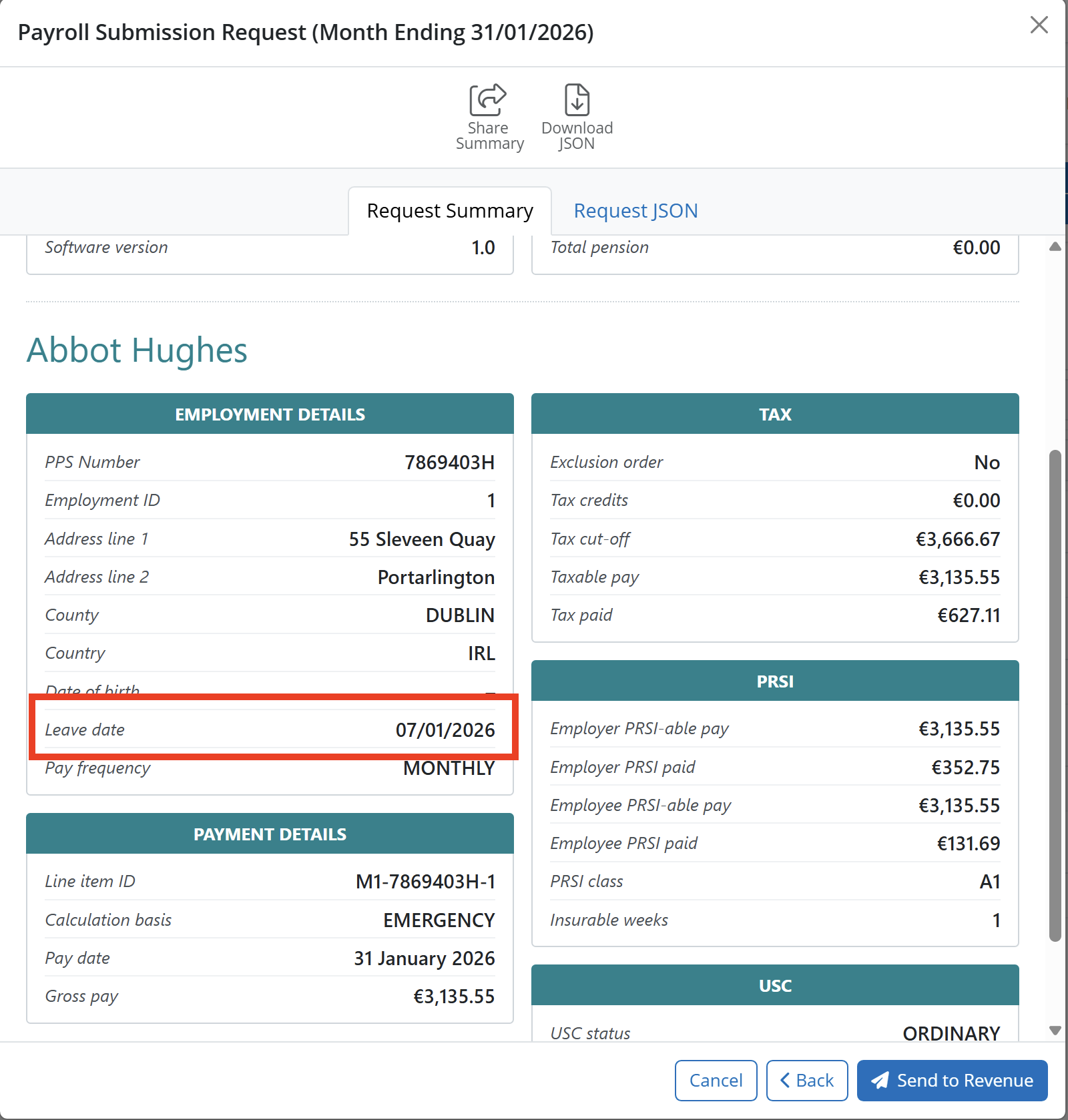Click the Leave date value 07/01/2026
Screen dimensions: 1068x1120
(x=445, y=730)
